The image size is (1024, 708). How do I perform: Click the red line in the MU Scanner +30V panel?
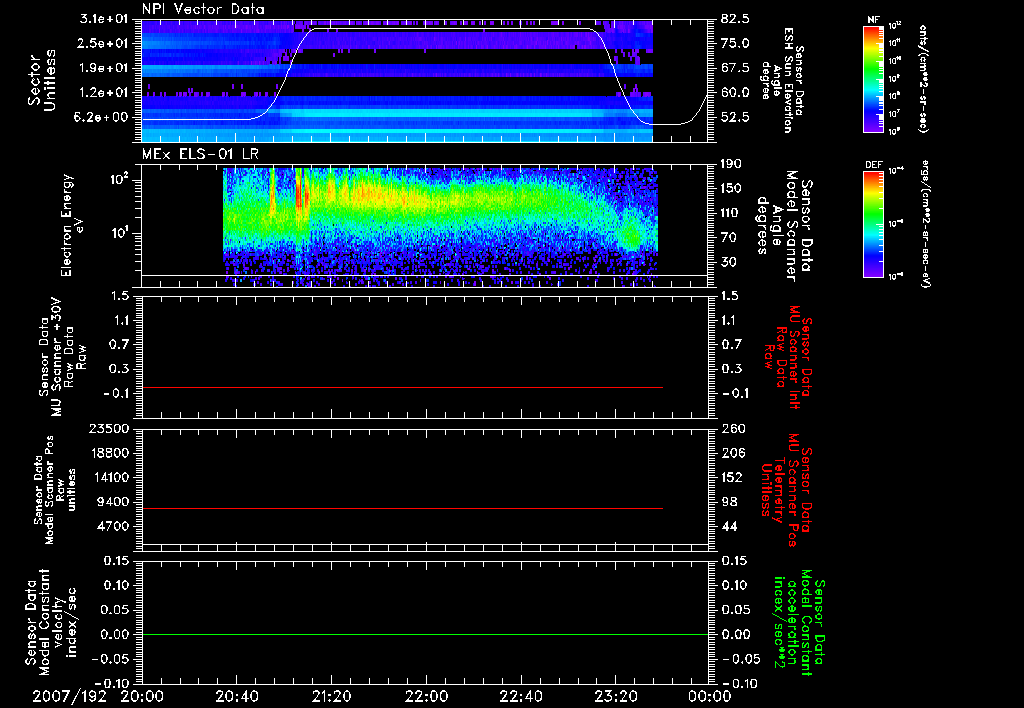[x=402, y=387]
